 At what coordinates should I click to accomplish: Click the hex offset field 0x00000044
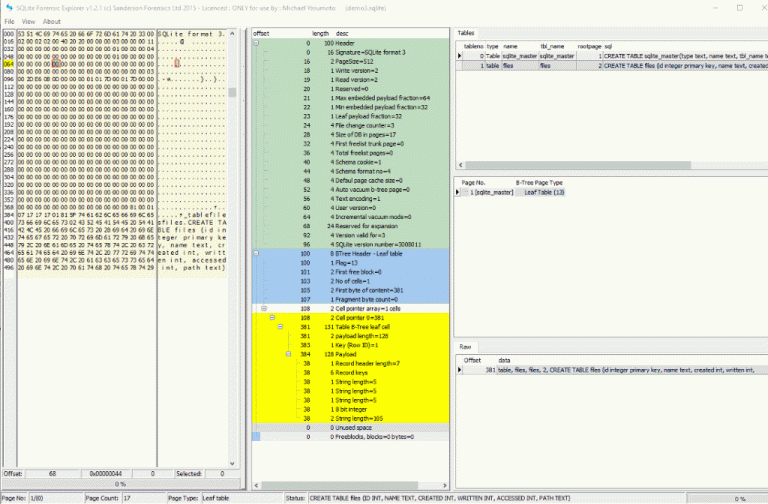pyautogui.click(x=105, y=474)
